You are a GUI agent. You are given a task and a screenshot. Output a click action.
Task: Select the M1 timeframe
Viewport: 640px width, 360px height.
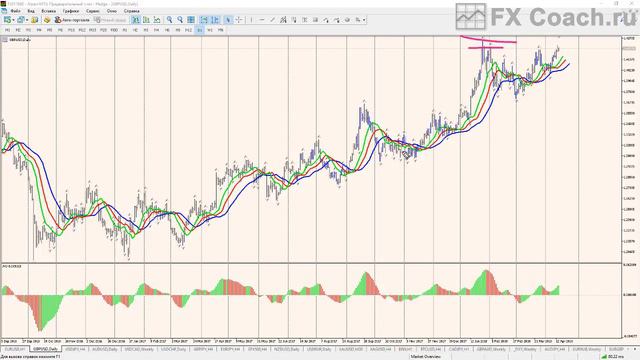tap(7, 30)
